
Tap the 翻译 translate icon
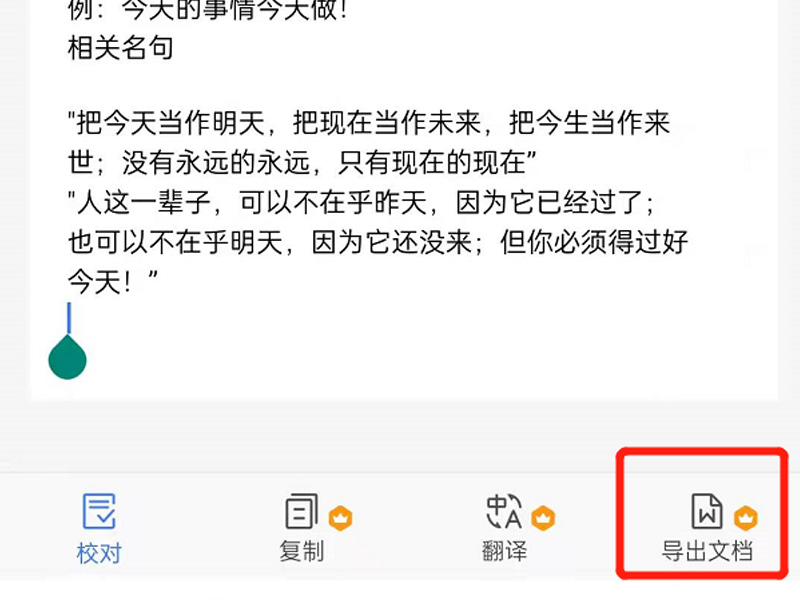(x=504, y=511)
